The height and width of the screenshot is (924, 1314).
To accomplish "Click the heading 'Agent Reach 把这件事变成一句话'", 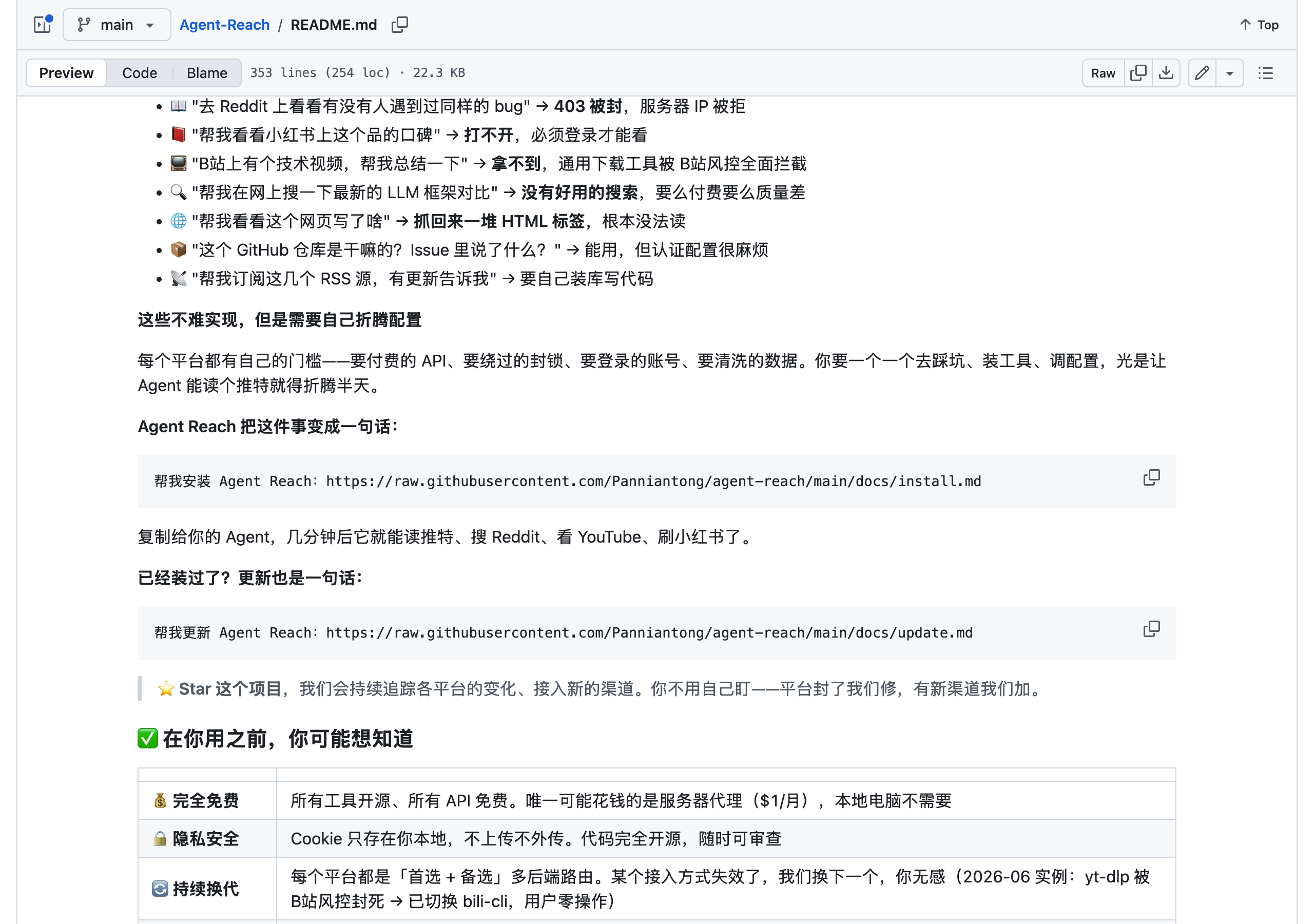I will (x=267, y=427).
